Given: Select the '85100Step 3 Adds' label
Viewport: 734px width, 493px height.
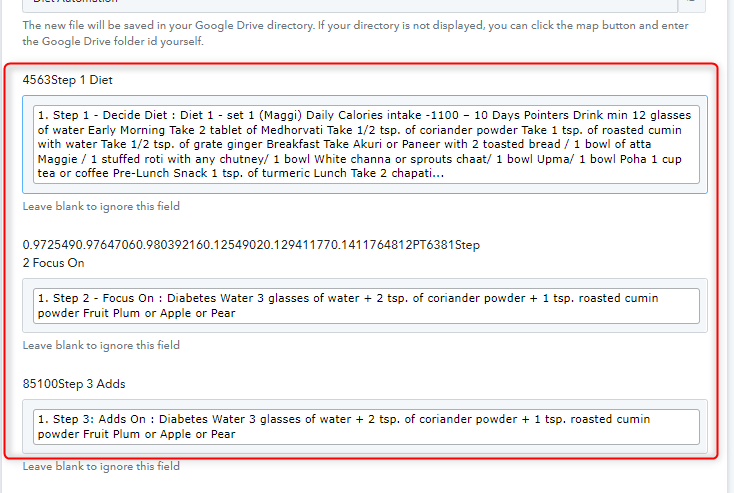Looking at the screenshot, I should tap(74, 384).
